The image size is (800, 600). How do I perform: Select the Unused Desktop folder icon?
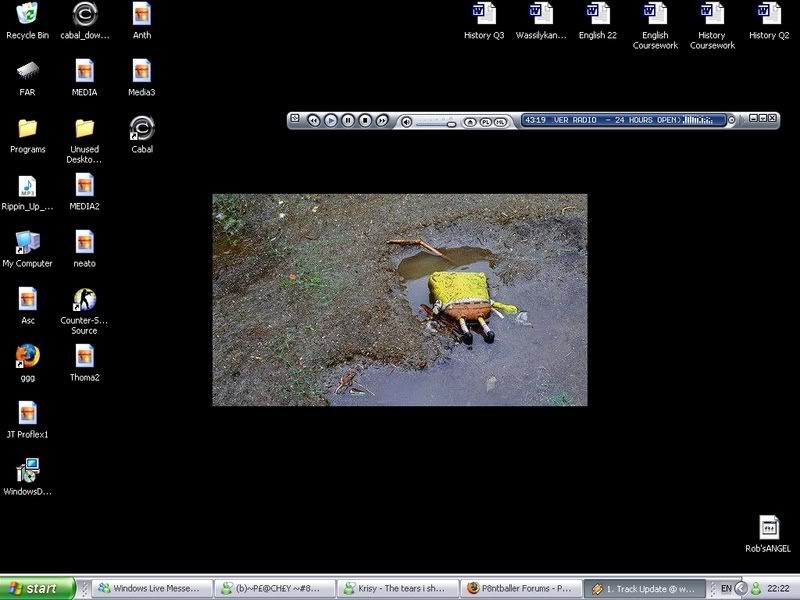click(x=85, y=140)
